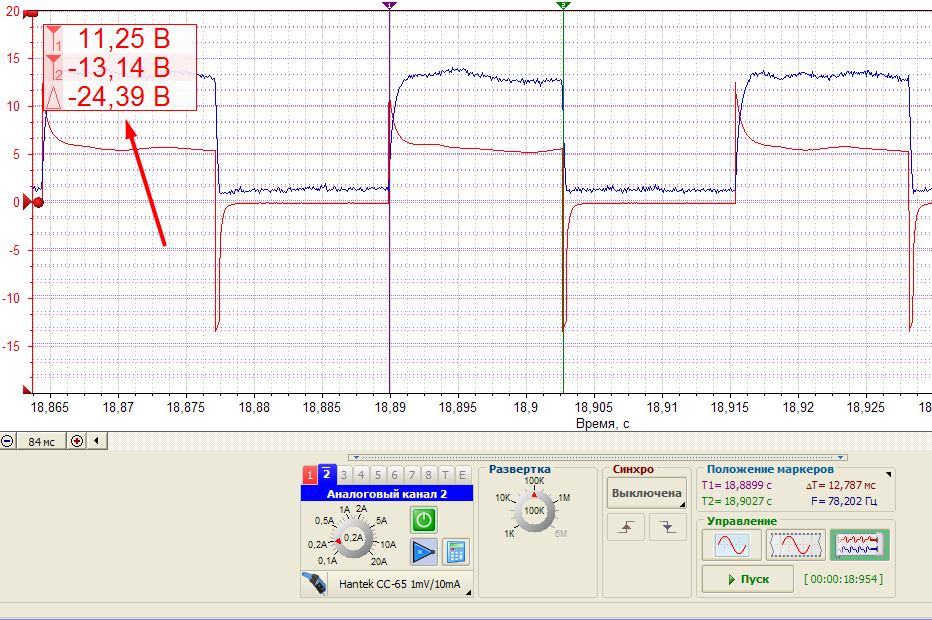
Task: Click the panel collapse bar right arrow
Action: tap(841, 457)
